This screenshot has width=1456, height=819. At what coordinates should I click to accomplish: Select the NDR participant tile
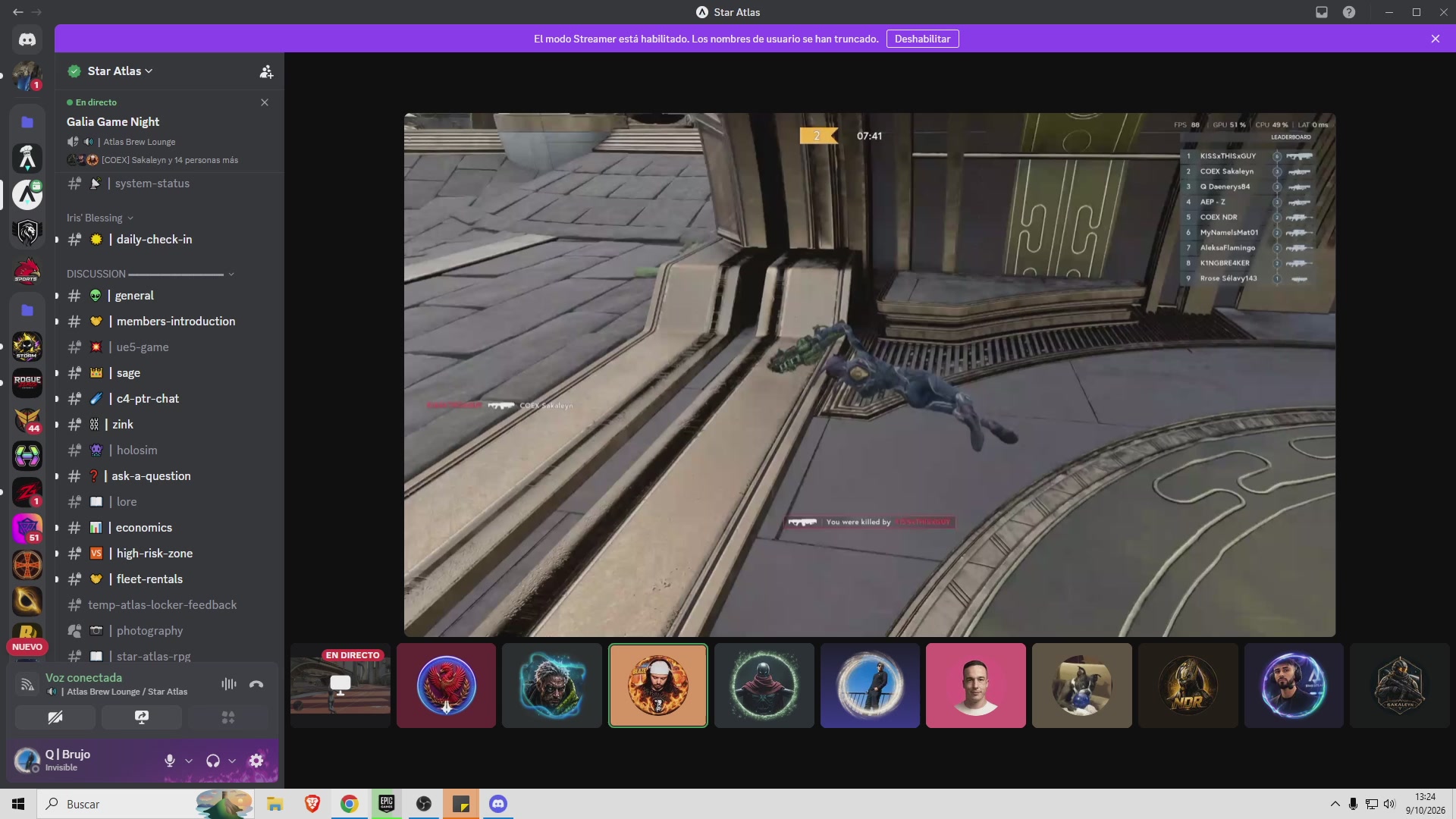click(x=1188, y=686)
